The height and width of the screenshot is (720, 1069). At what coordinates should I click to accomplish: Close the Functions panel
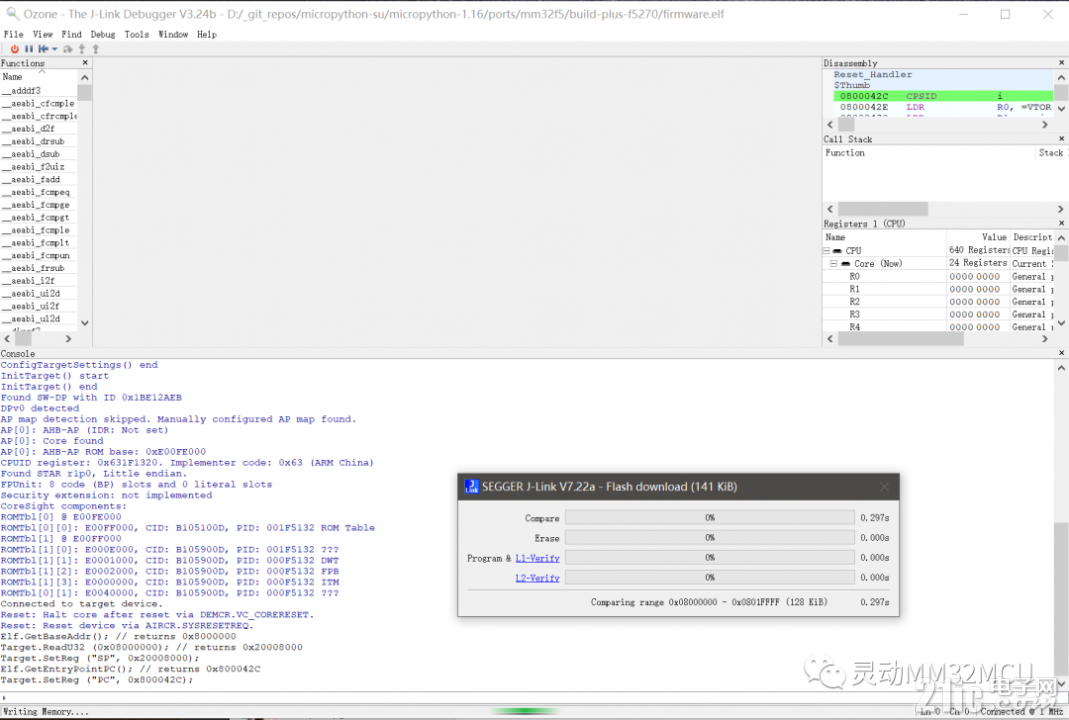coord(85,63)
